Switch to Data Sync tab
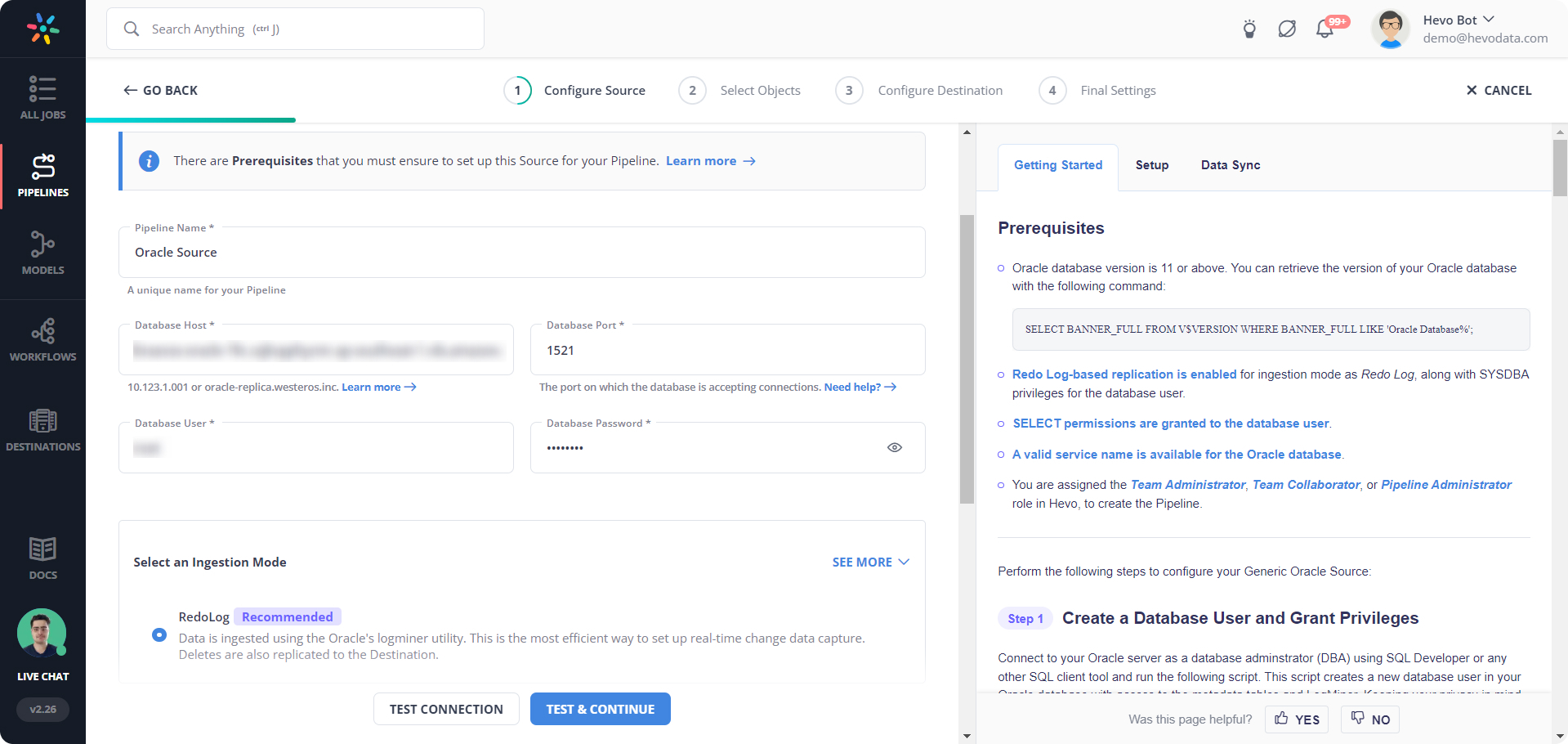Viewport: 1568px width, 744px height. point(1231,165)
